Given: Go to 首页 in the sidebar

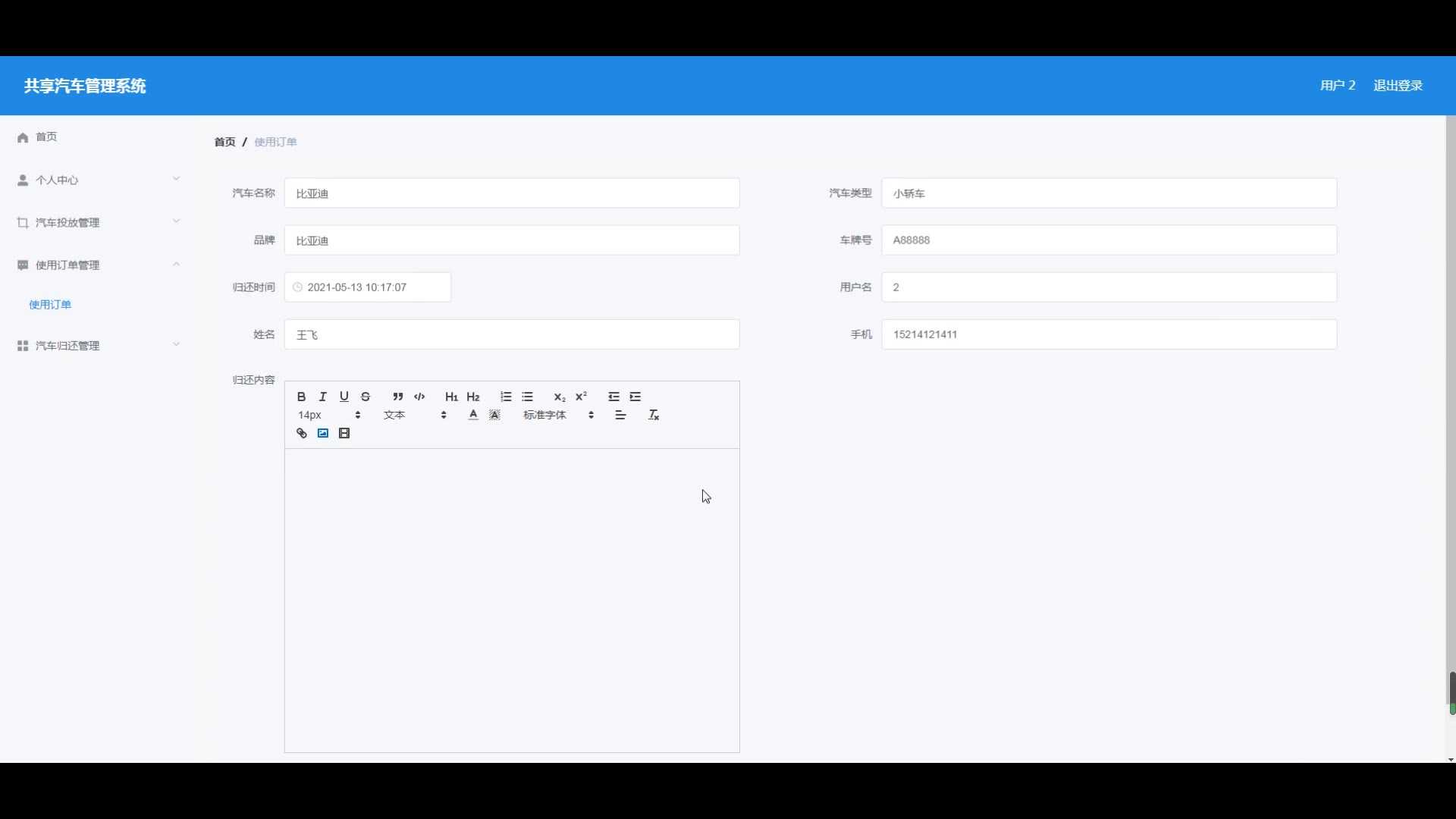Looking at the screenshot, I should pyautogui.click(x=45, y=136).
